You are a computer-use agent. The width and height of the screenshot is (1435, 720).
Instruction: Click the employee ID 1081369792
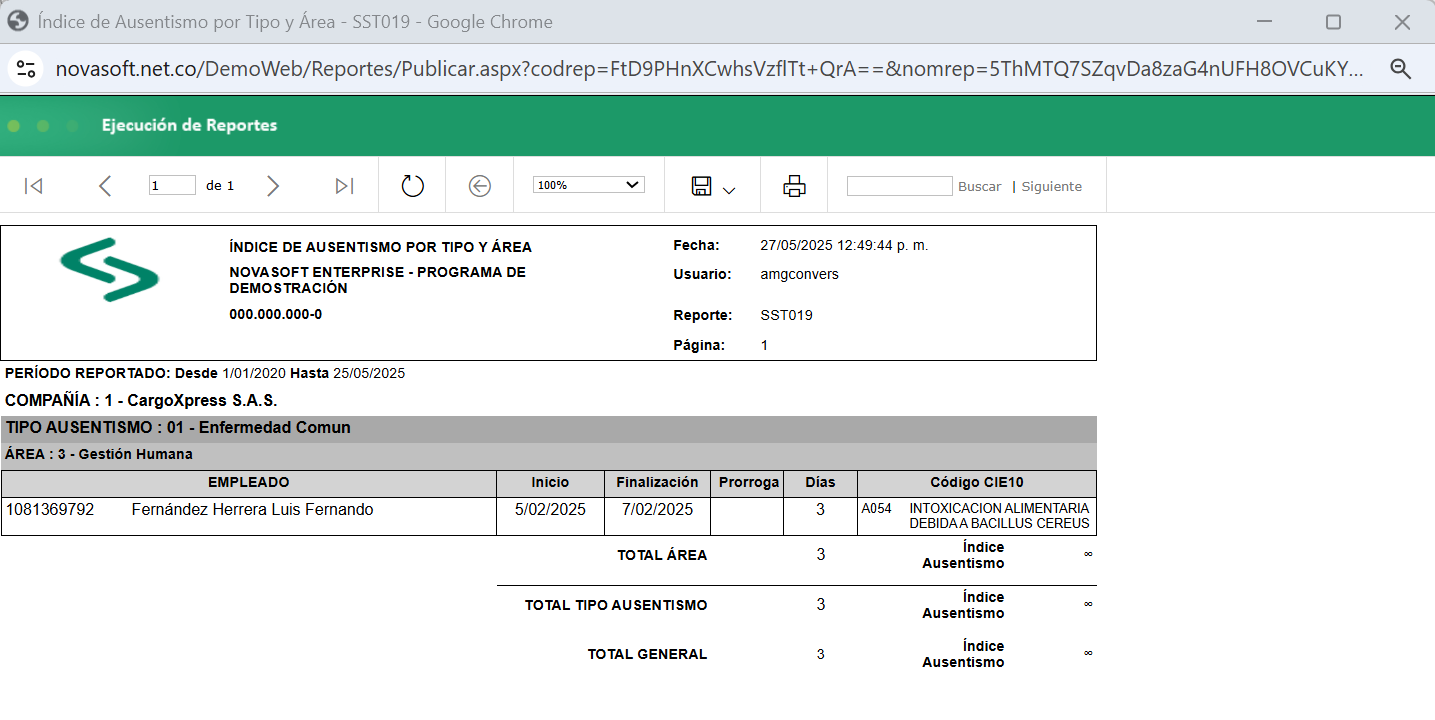50,510
